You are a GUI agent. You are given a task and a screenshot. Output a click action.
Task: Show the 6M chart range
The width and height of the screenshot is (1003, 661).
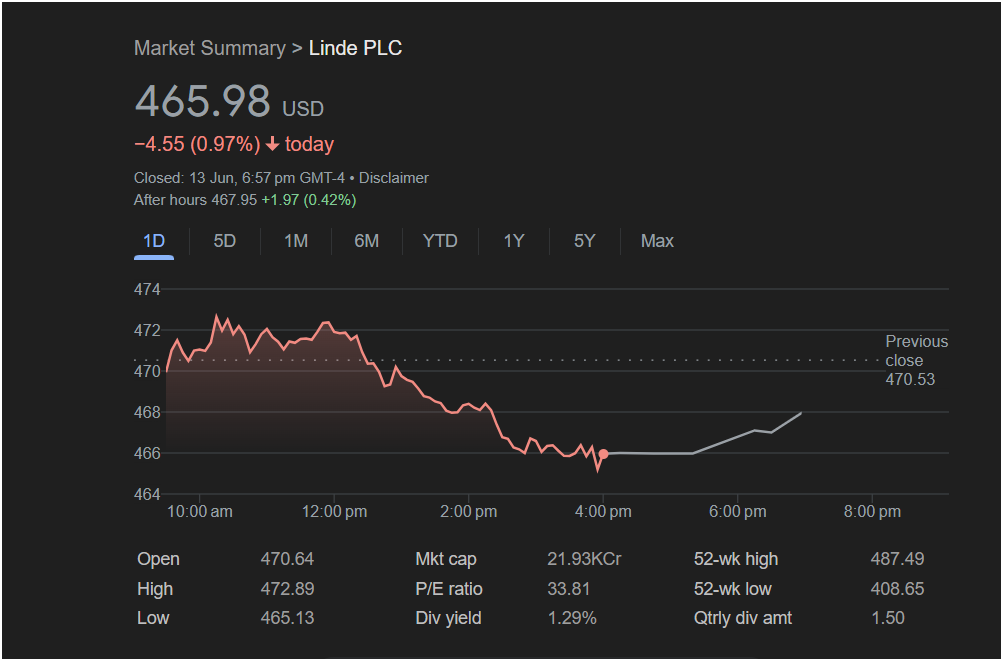tap(367, 241)
